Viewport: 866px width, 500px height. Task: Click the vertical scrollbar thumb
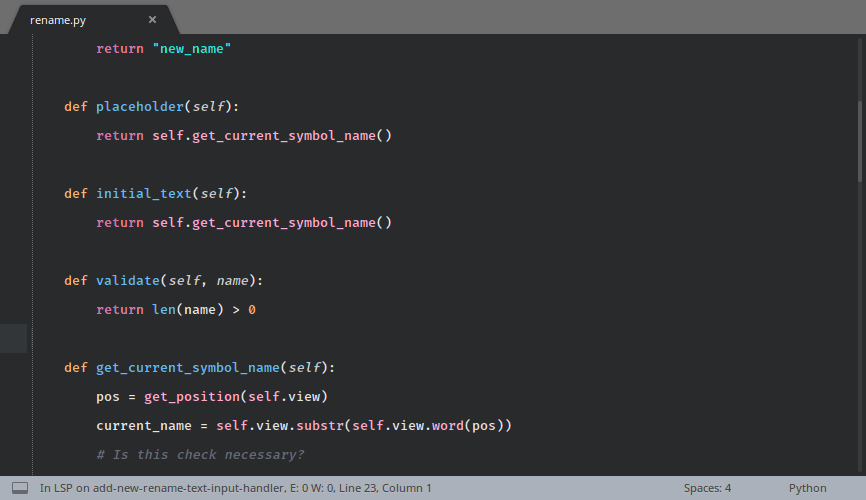click(x=860, y=141)
